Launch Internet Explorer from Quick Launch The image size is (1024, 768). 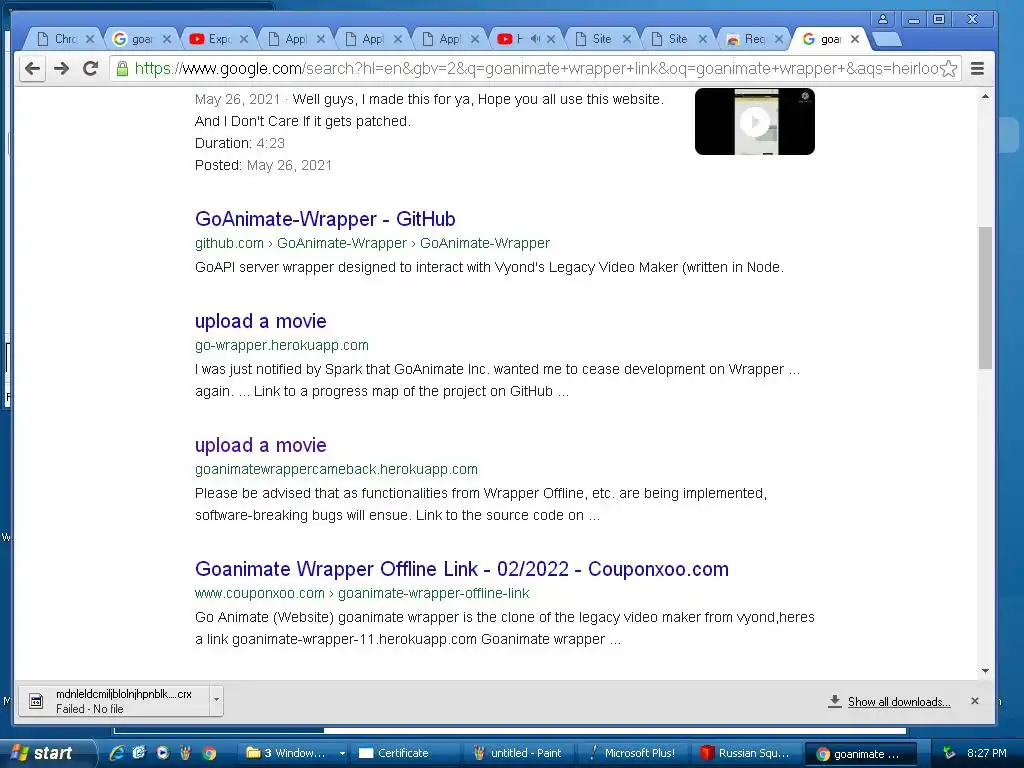point(117,753)
